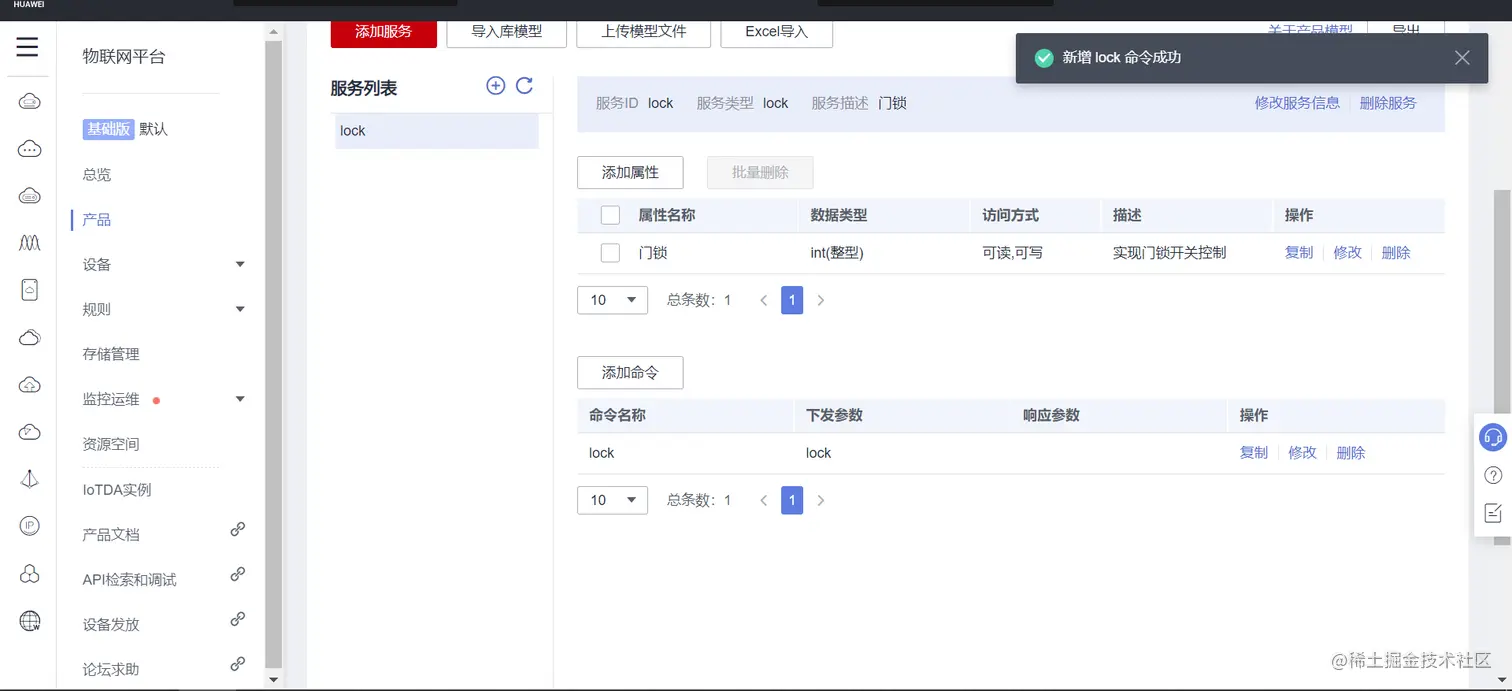This screenshot has width=1512, height=691.
Task: Click the cloud gauge icon in the rail
Action: pos(29,432)
